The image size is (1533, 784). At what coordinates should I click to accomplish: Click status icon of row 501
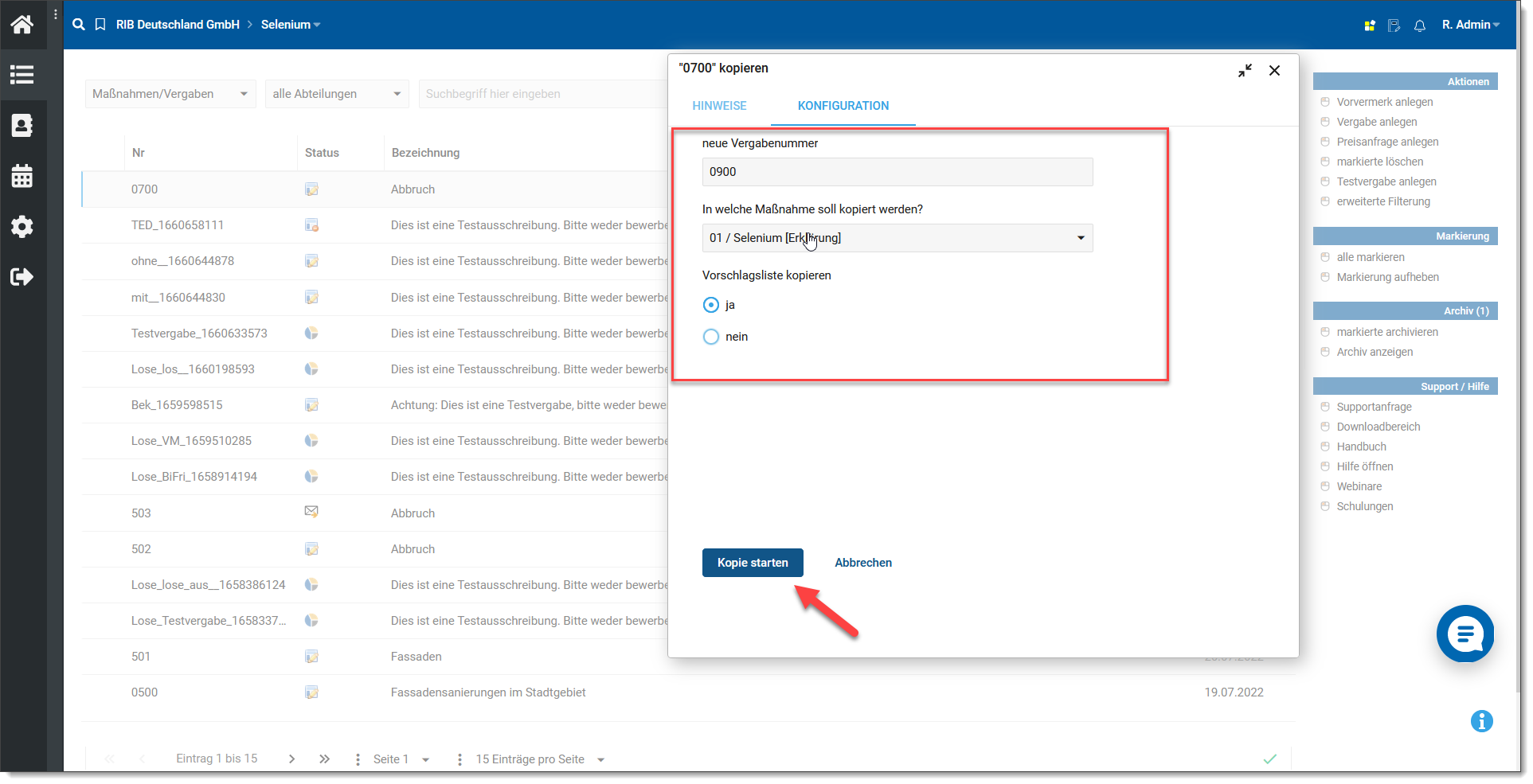click(x=311, y=657)
